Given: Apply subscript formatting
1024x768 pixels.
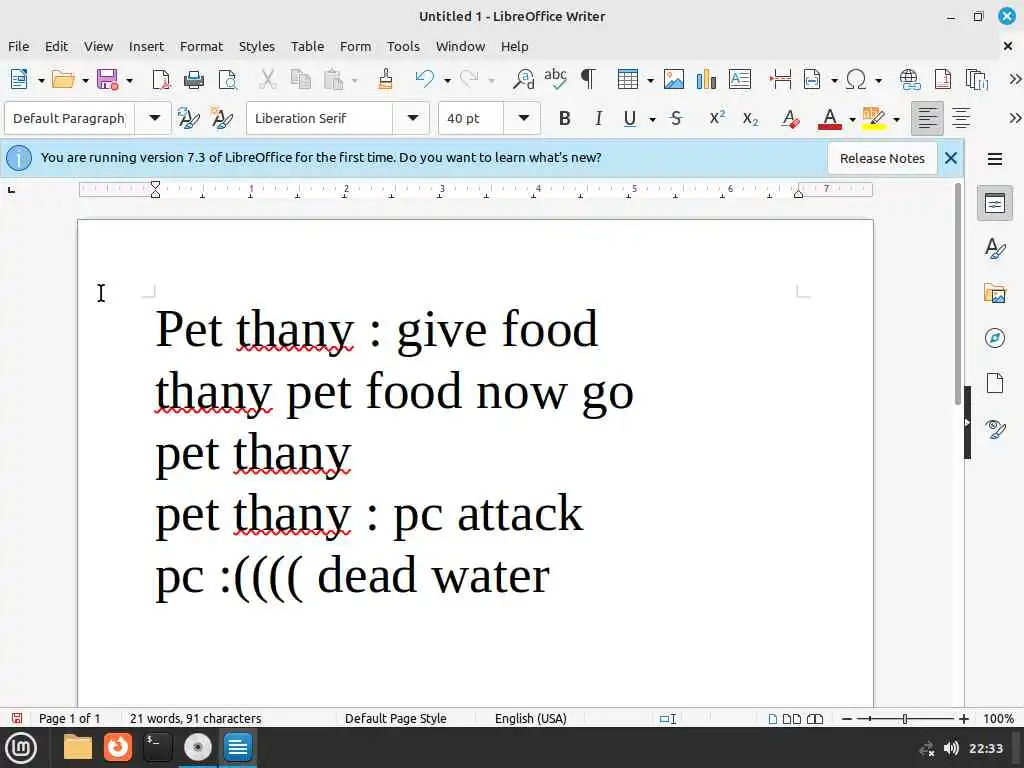Looking at the screenshot, I should click(750, 119).
